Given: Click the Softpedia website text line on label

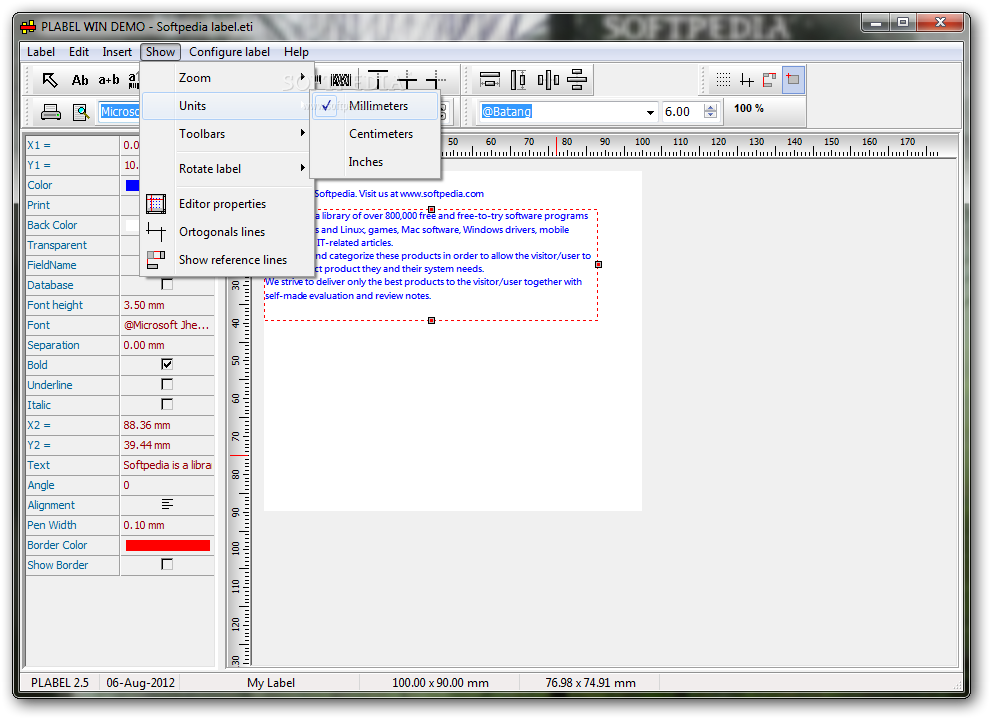Looking at the screenshot, I should click(x=399, y=194).
